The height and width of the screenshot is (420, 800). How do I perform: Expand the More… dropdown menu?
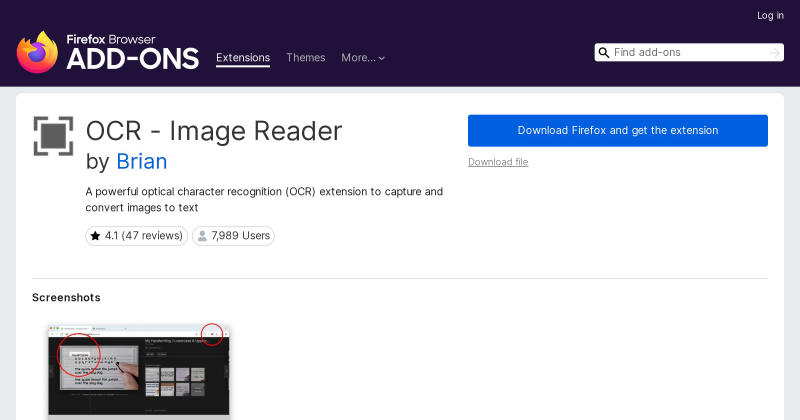(363, 58)
